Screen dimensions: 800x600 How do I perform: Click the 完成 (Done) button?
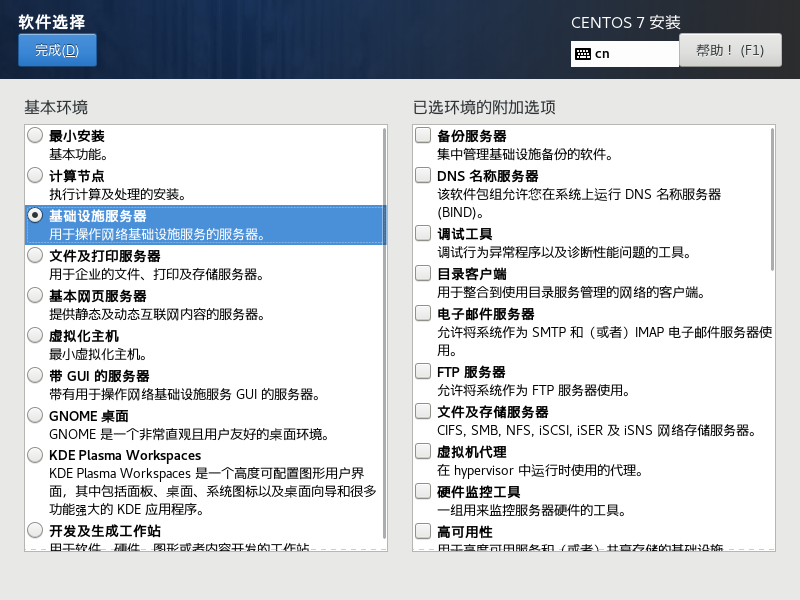(57, 50)
